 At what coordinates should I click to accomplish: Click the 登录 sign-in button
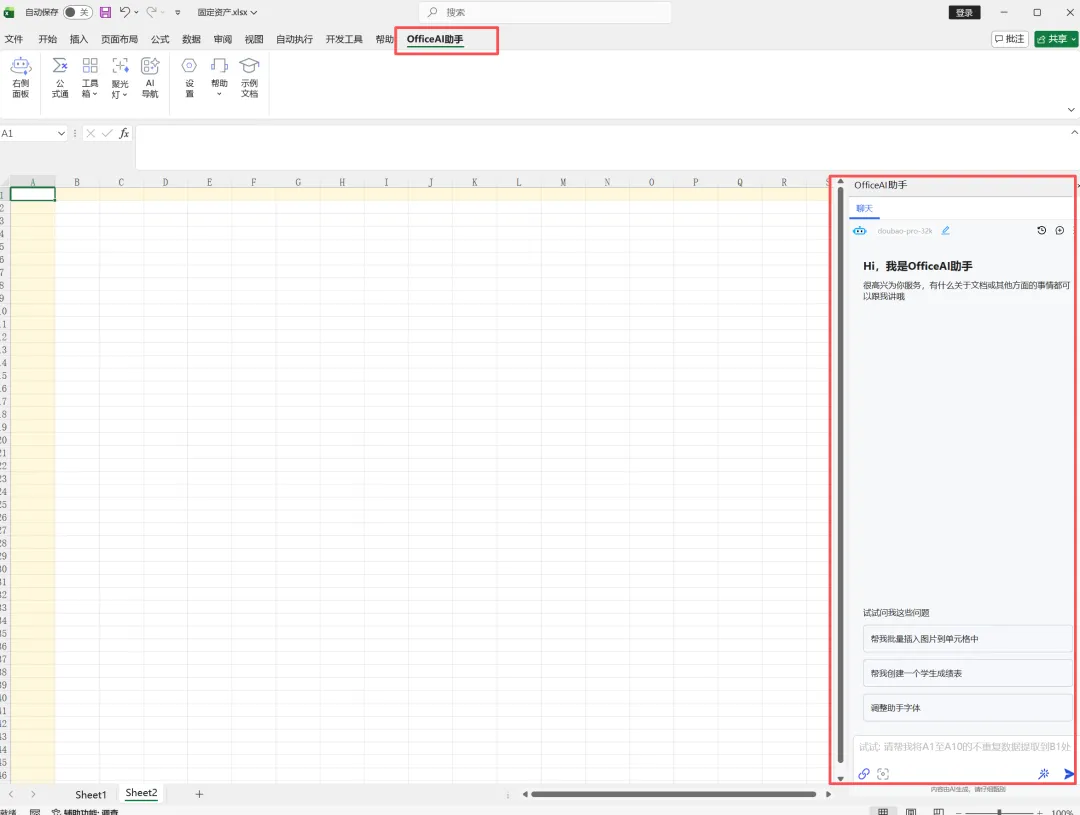point(964,12)
